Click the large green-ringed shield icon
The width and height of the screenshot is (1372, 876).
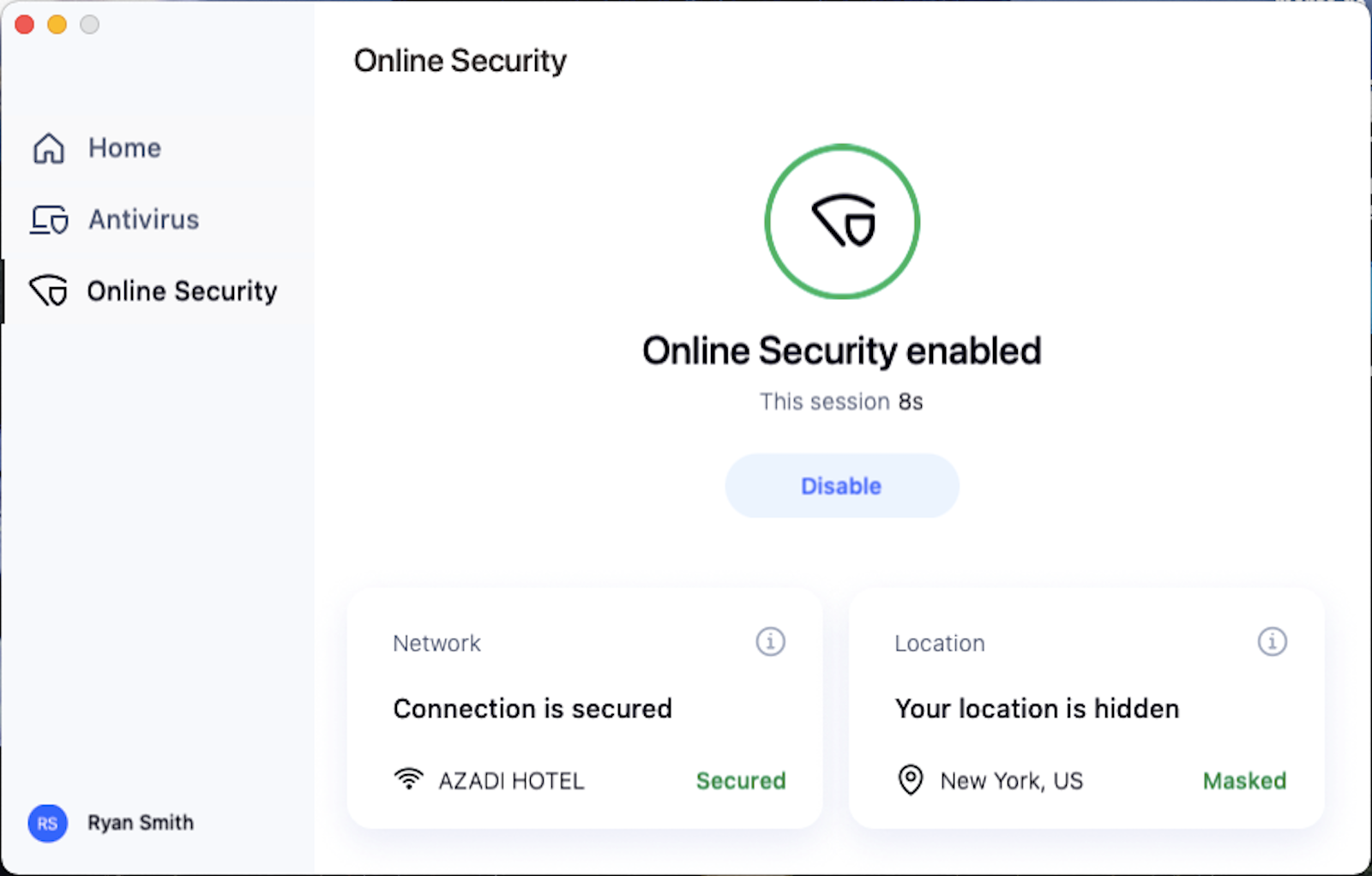(x=842, y=222)
